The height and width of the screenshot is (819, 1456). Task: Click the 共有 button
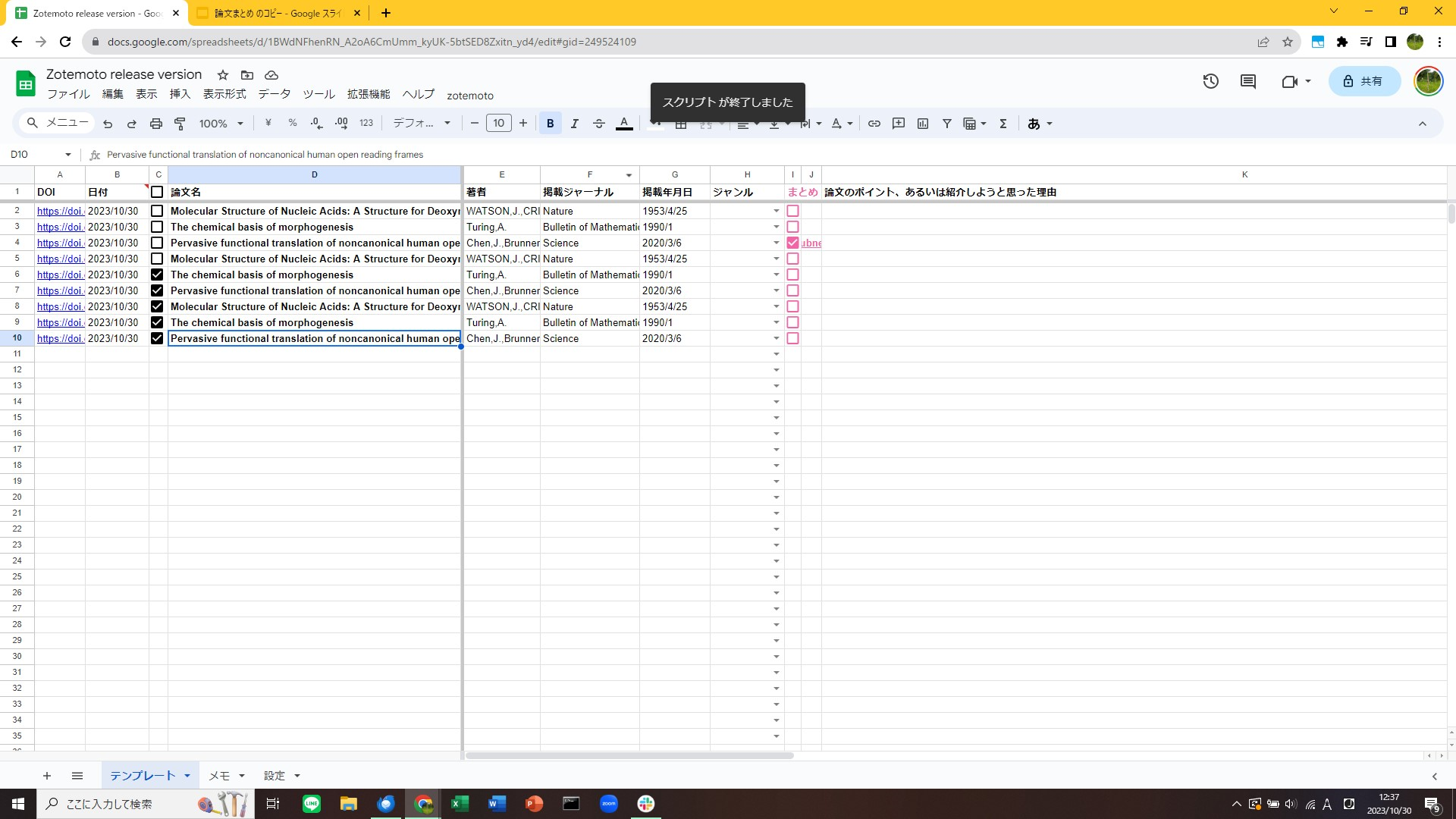click(1364, 81)
